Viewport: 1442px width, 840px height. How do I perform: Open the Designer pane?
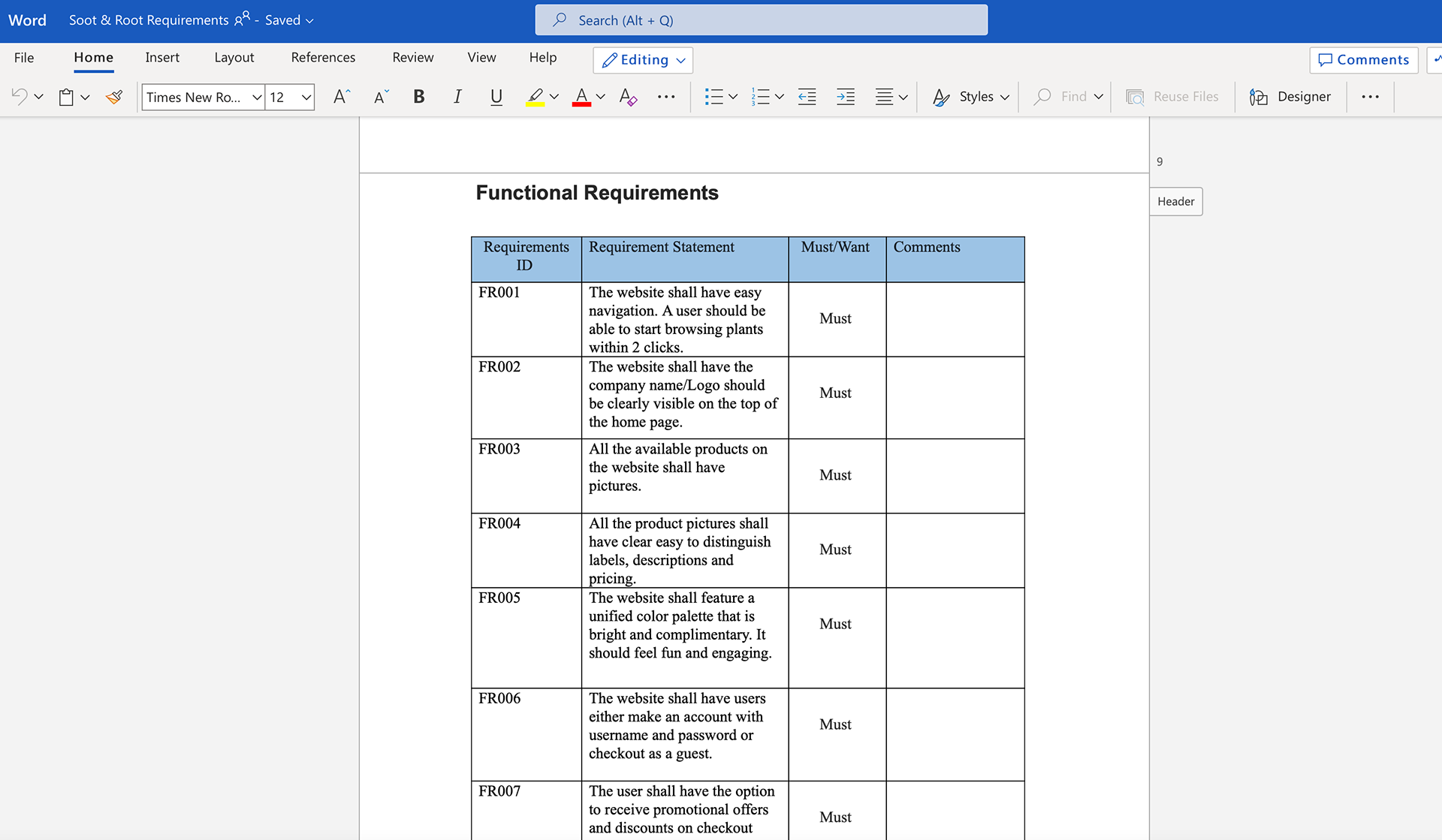(1290, 97)
